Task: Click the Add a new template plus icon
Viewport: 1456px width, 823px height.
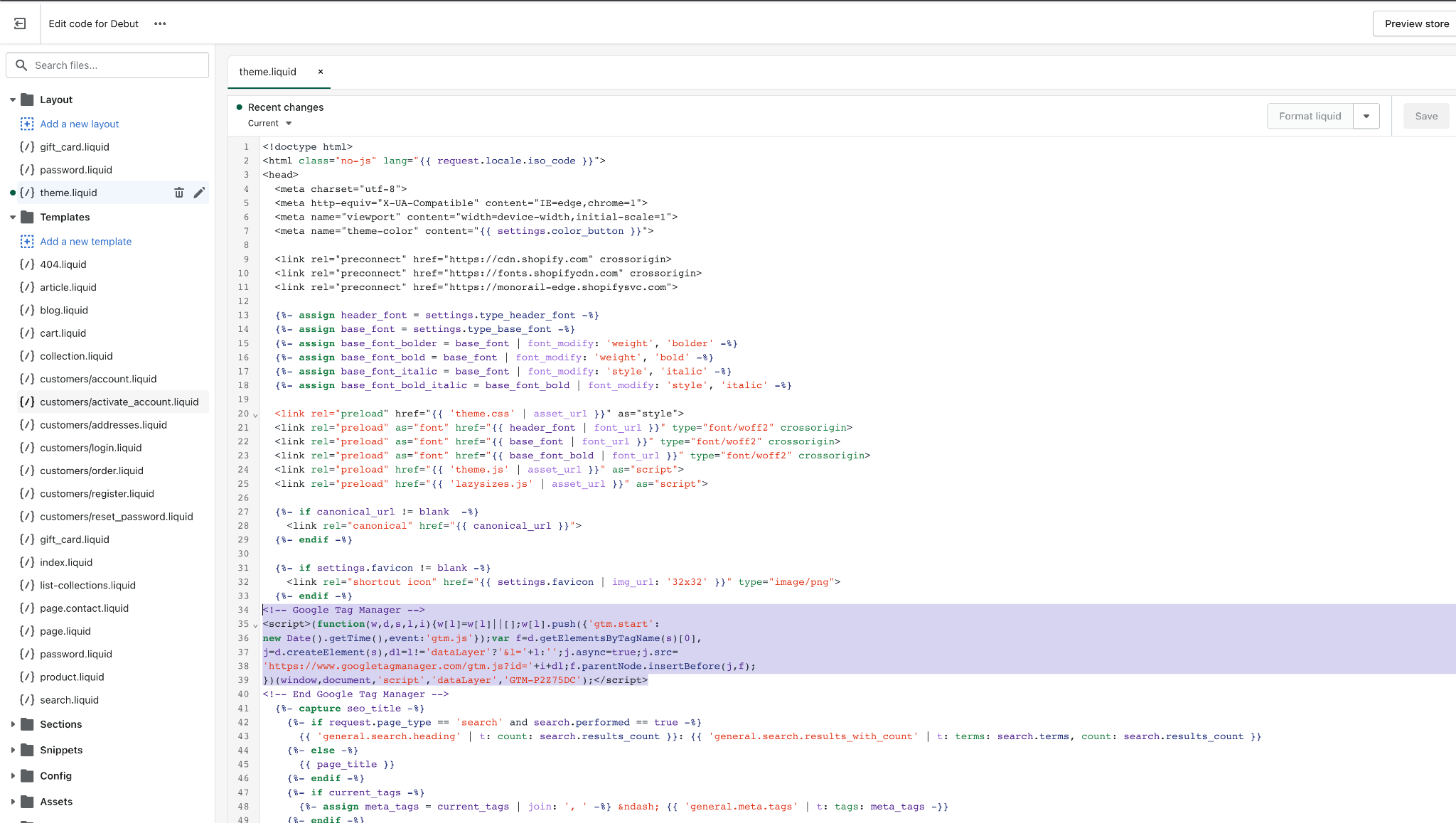Action: pyautogui.click(x=27, y=242)
